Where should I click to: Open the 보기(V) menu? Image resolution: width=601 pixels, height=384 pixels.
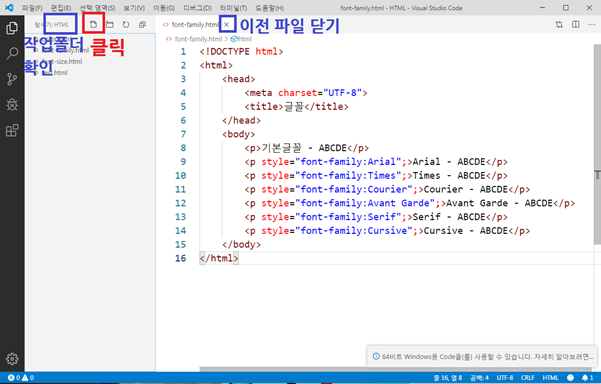click(x=134, y=8)
